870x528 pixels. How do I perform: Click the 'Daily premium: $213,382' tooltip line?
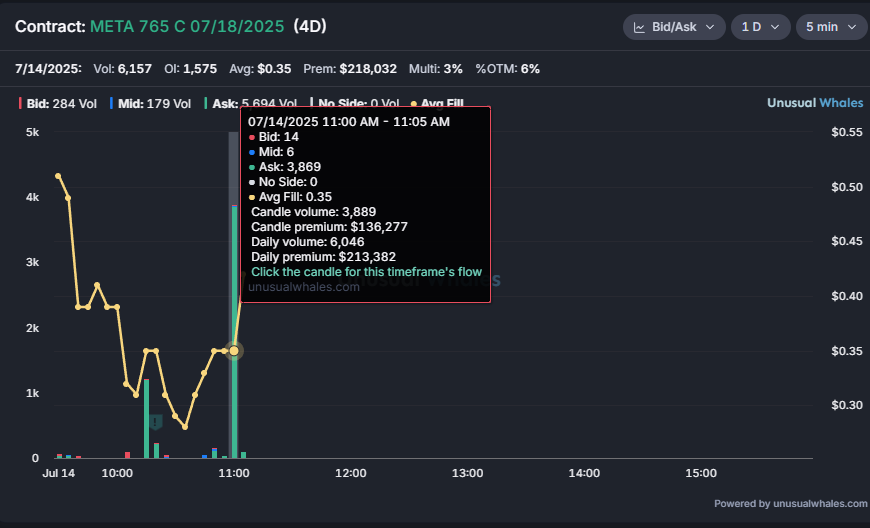323,257
